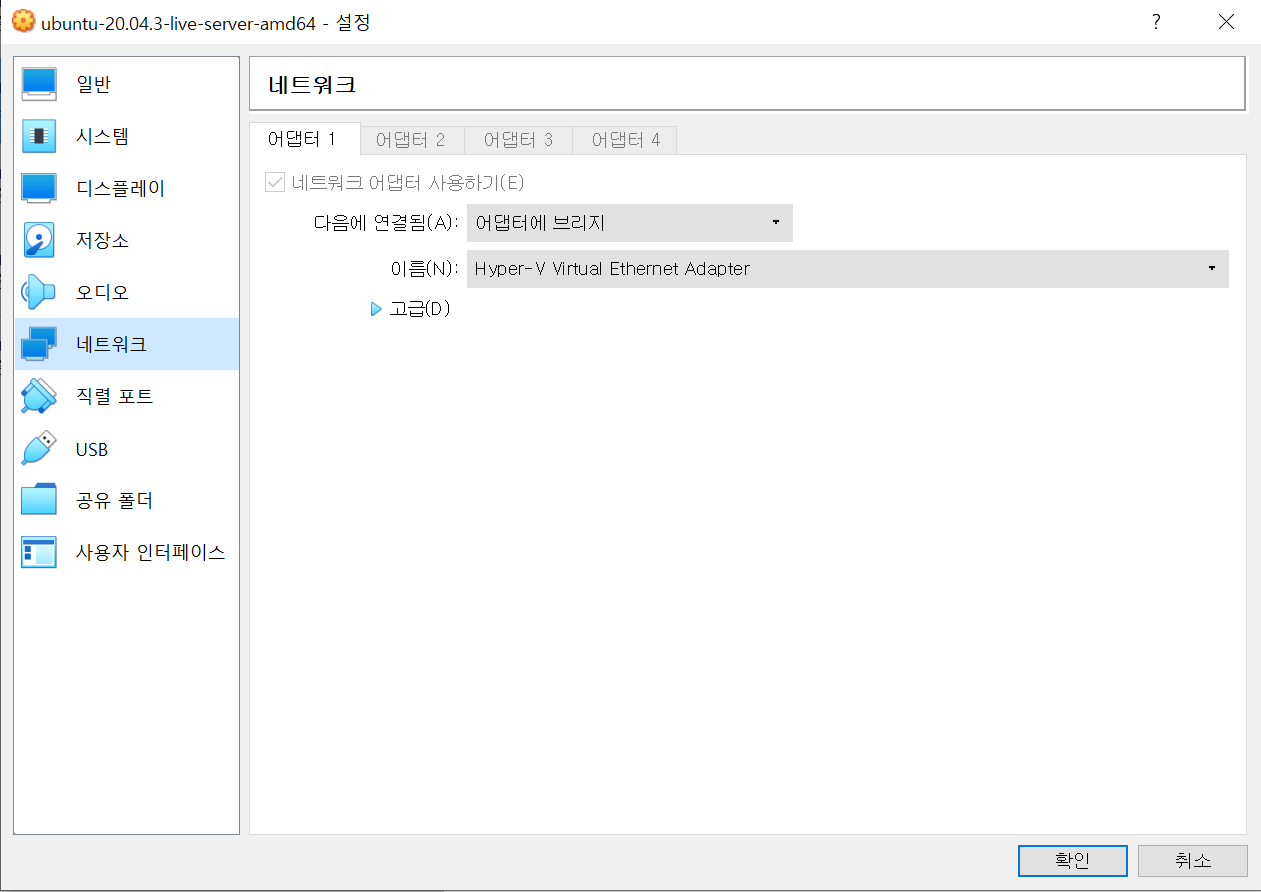Select the USB plug icon
Image resolution: width=1261 pixels, height=892 pixels.
click(39, 448)
